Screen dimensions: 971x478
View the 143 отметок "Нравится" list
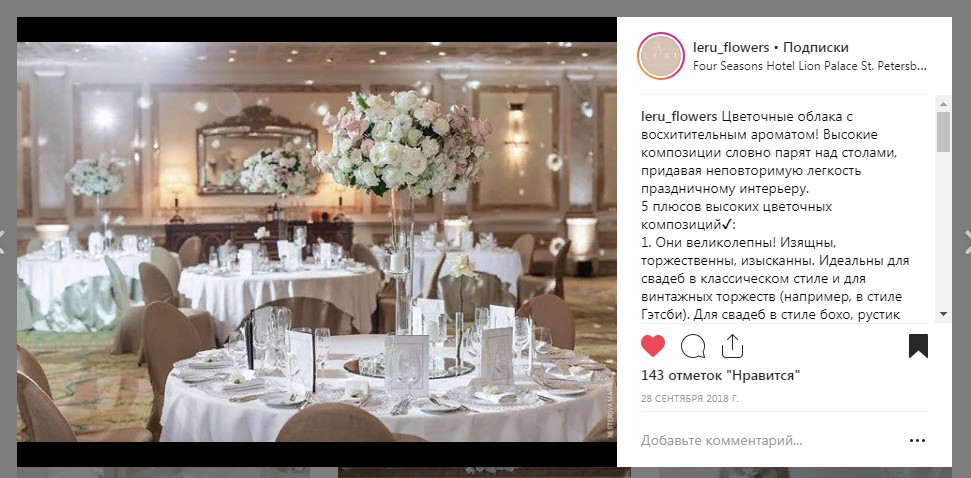pos(720,375)
